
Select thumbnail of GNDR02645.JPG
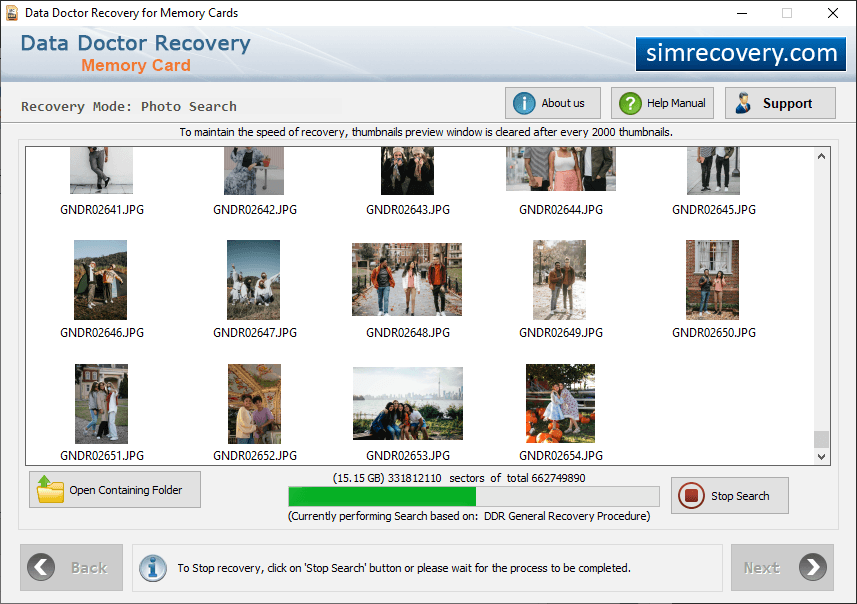point(713,170)
